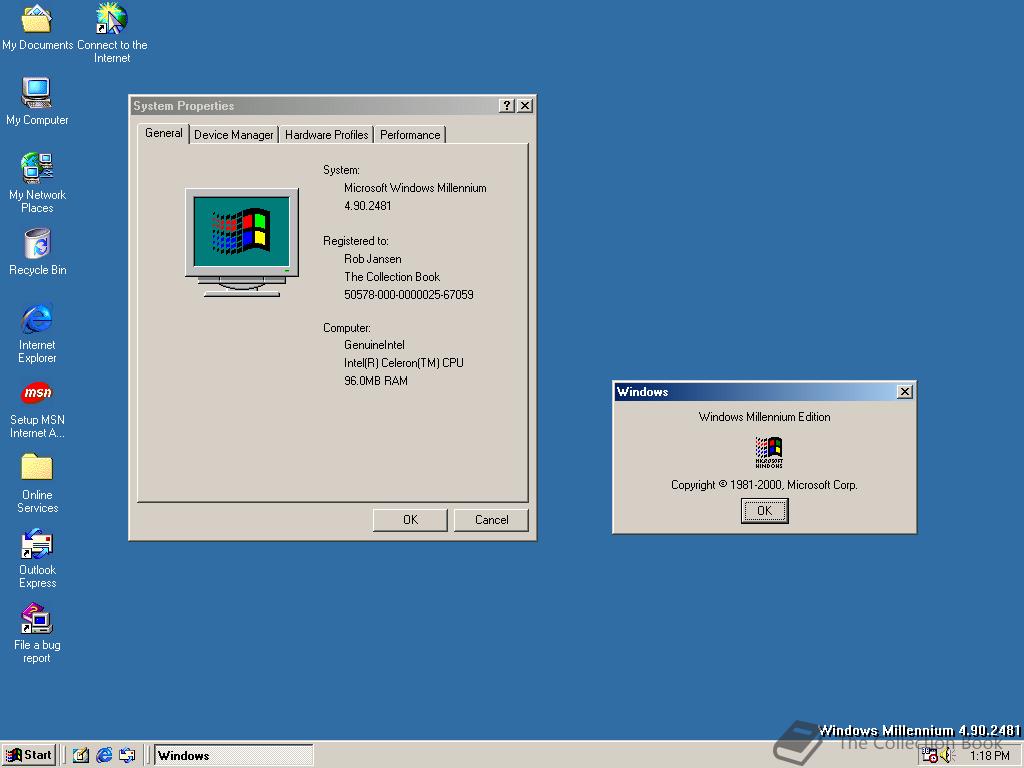This screenshot has height=768, width=1024.
Task: Click The Collection Book registration text
Action: click(x=392, y=277)
